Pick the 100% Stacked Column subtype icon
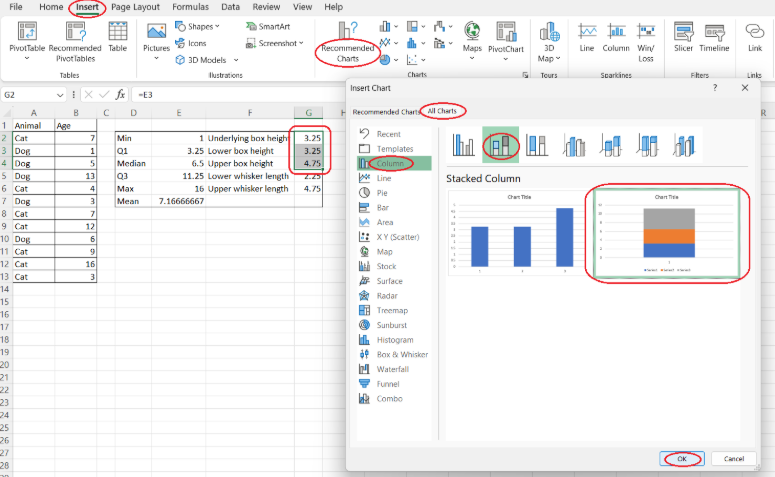 537,146
